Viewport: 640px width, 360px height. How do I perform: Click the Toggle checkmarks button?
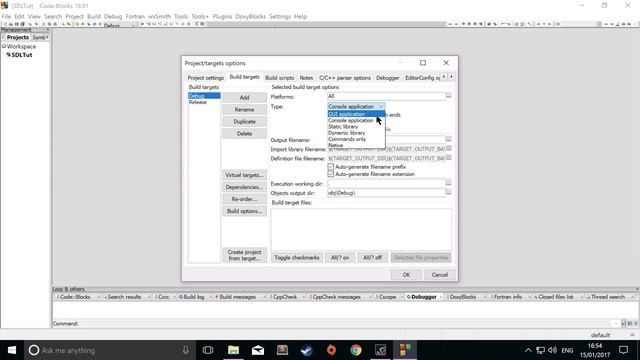[x=296, y=258]
